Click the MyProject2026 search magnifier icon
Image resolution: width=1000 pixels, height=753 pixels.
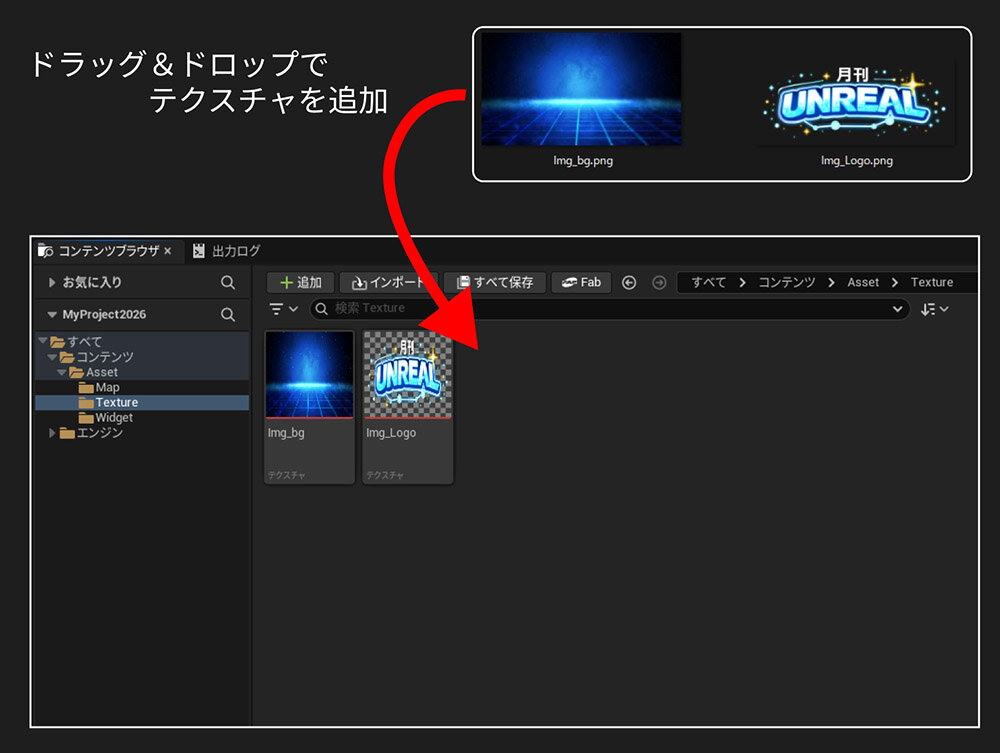tap(228, 315)
